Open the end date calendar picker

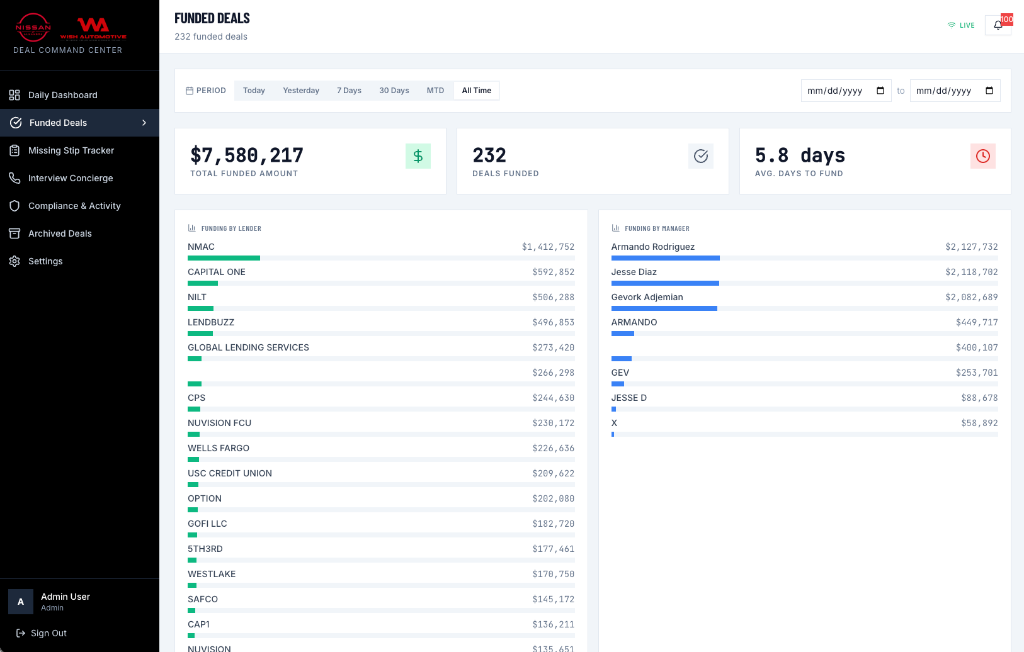pos(989,91)
